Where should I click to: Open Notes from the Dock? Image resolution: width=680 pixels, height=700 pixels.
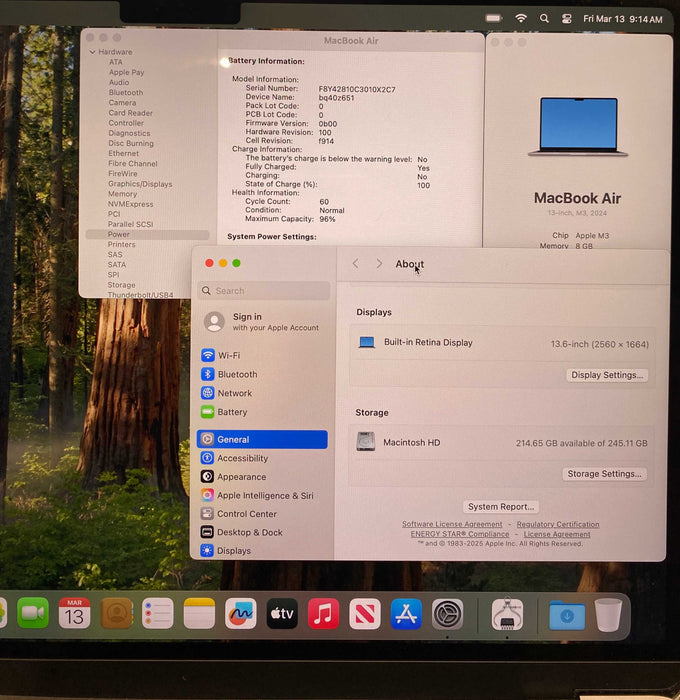pyautogui.click(x=199, y=613)
